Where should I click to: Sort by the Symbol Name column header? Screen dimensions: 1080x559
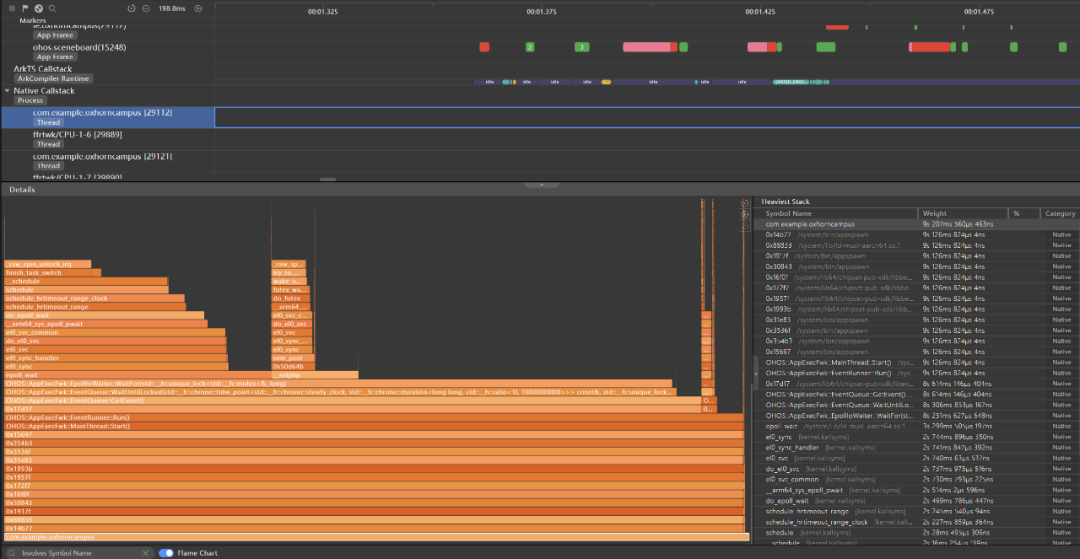coord(835,213)
